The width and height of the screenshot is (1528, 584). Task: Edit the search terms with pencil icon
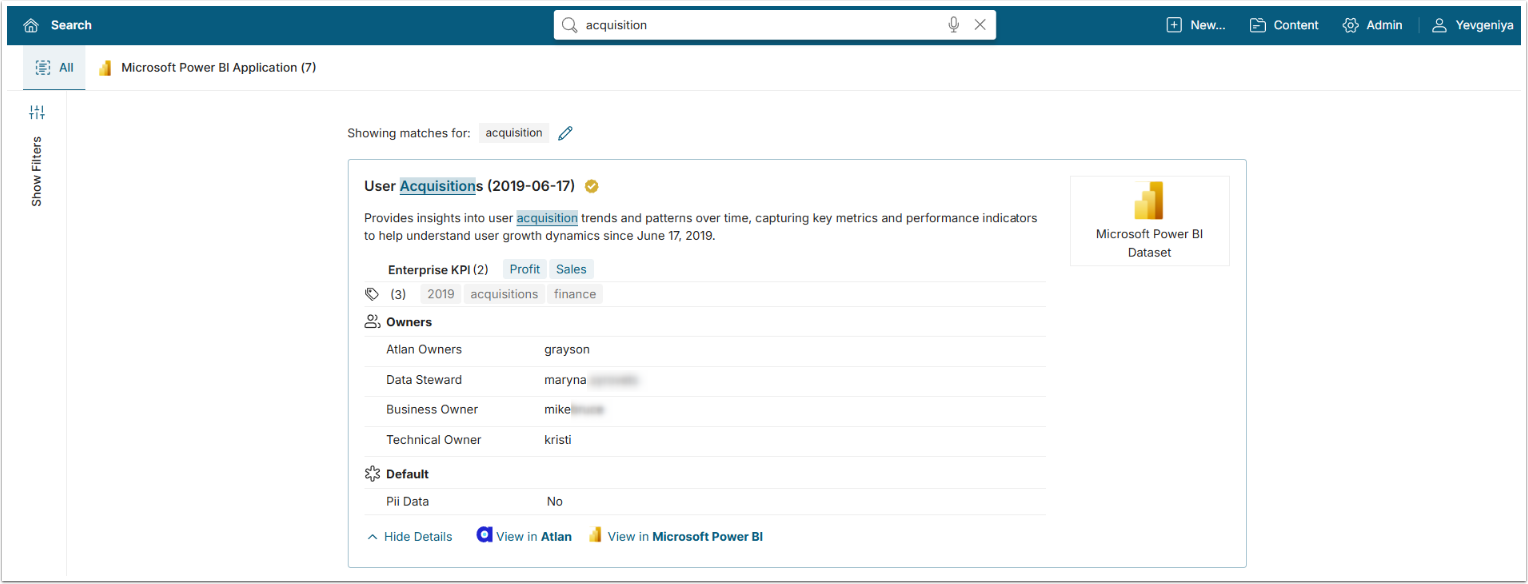click(x=566, y=133)
